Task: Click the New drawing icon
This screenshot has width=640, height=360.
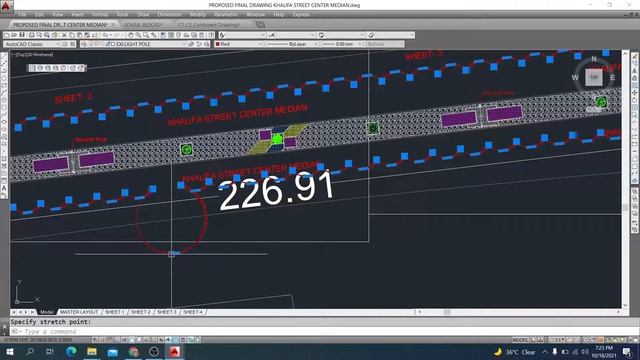Action: [x=7, y=35]
